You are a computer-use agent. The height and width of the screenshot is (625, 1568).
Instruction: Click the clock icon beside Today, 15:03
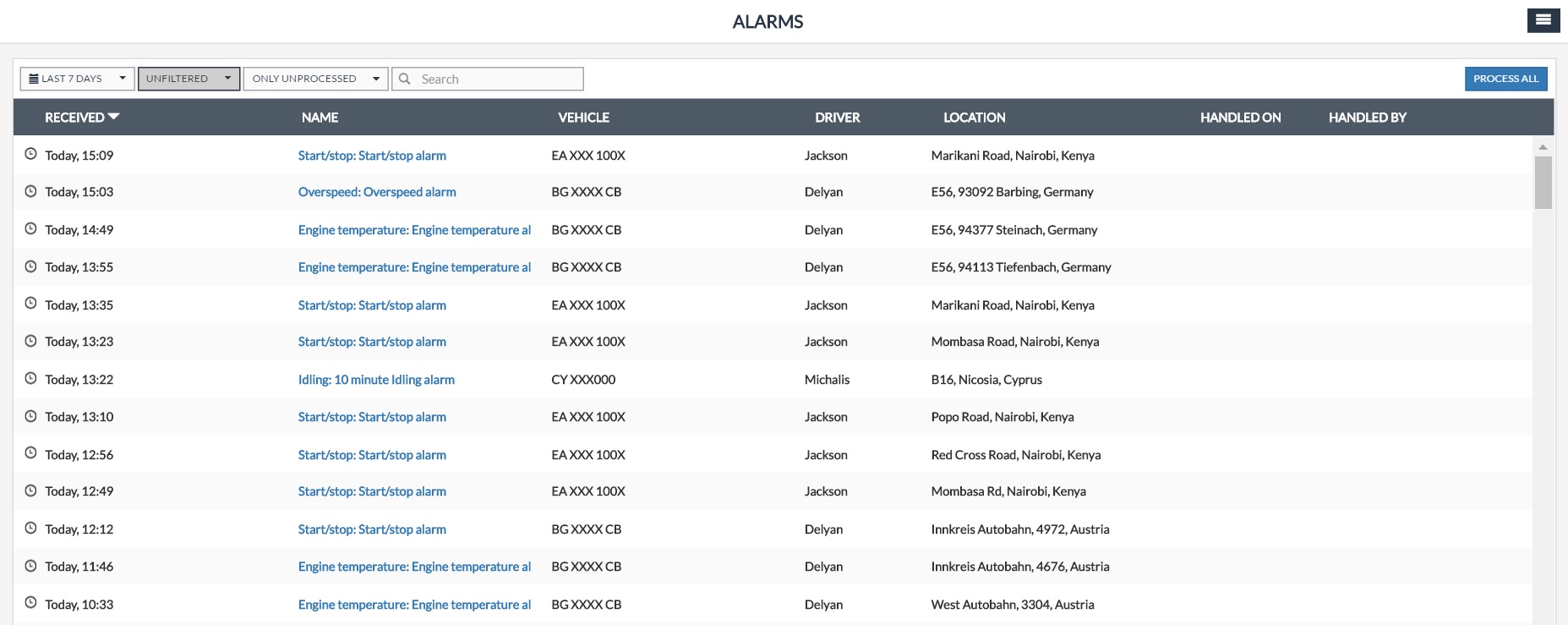click(30, 192)
